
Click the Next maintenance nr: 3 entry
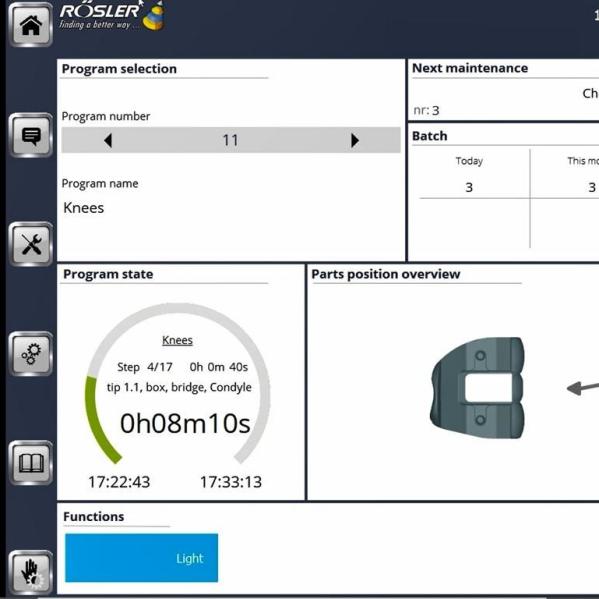click(x=426, y=110)
